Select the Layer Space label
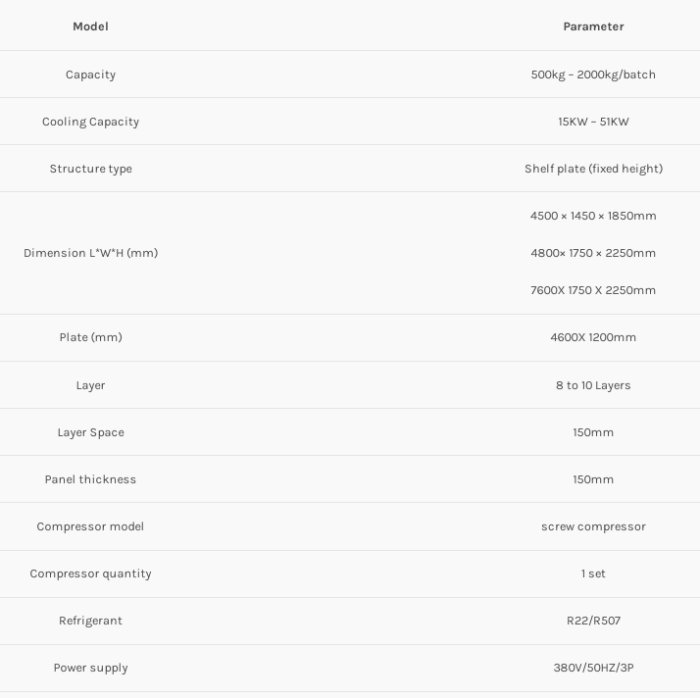700x698 pixels. tap(90, 433)
